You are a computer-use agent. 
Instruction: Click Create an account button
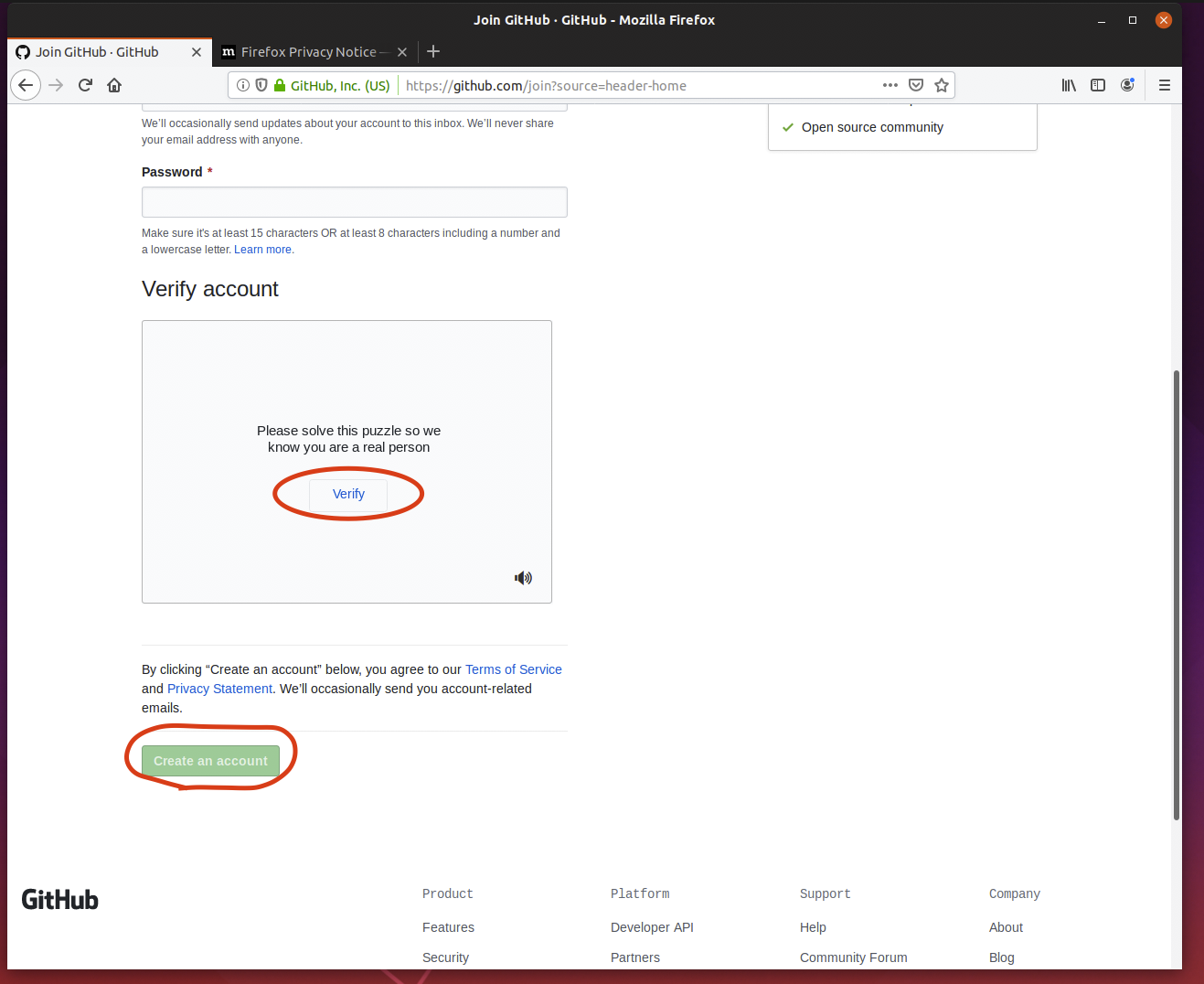(210, 761)
